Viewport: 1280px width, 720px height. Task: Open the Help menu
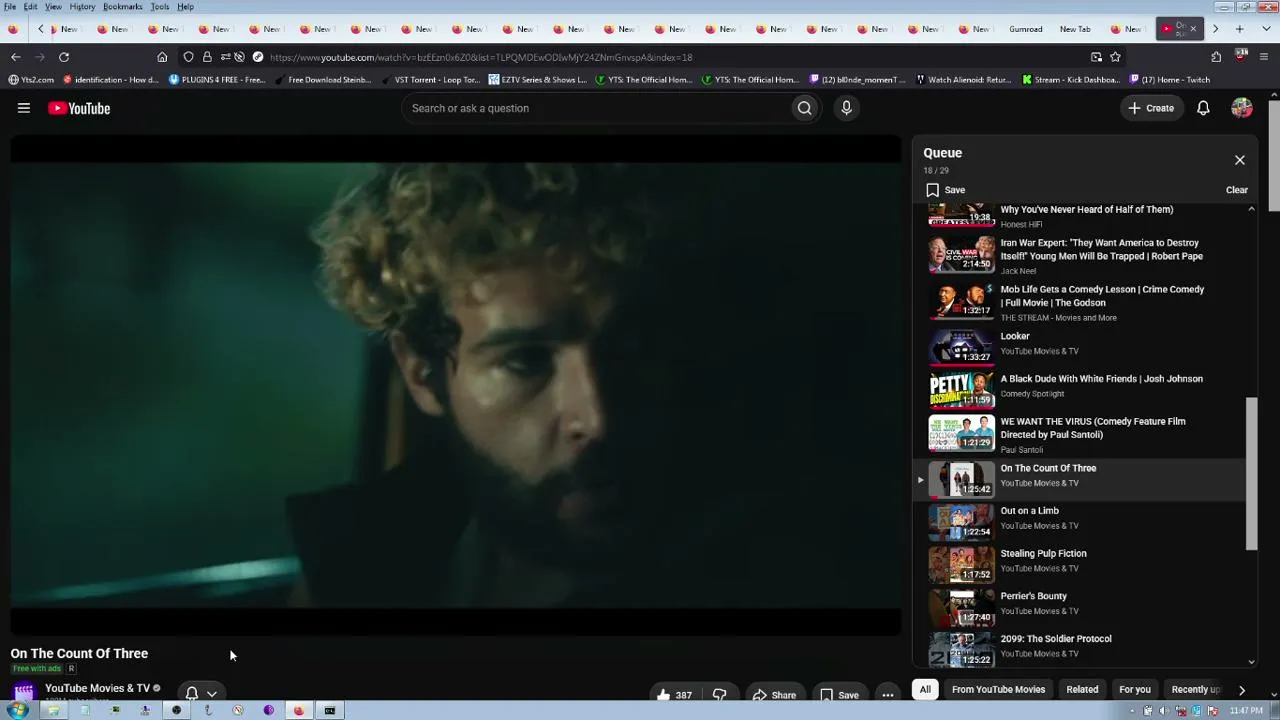point(185,7)
